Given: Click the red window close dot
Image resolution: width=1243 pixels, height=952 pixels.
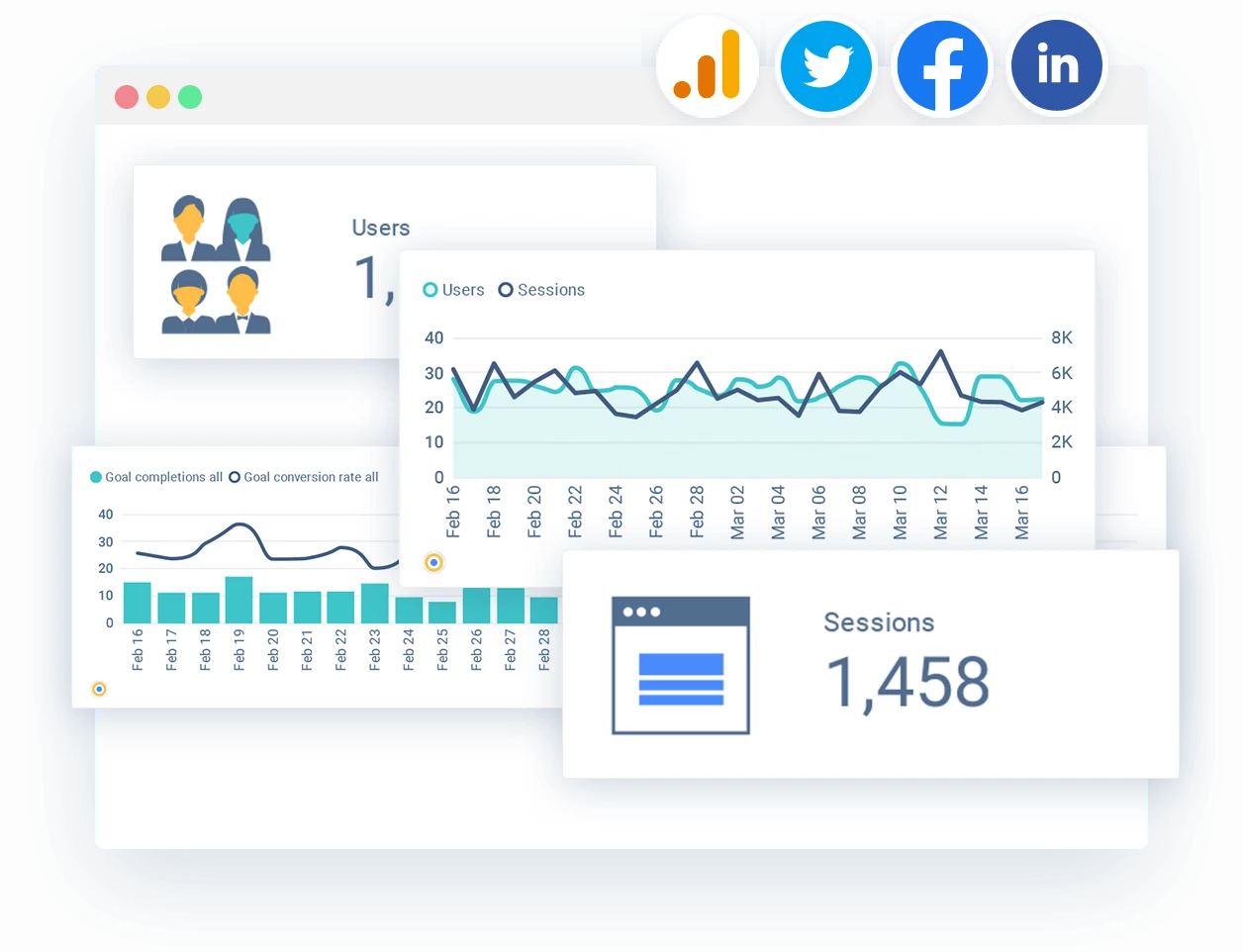Looking at the screenshot, I should pos(127,97).
